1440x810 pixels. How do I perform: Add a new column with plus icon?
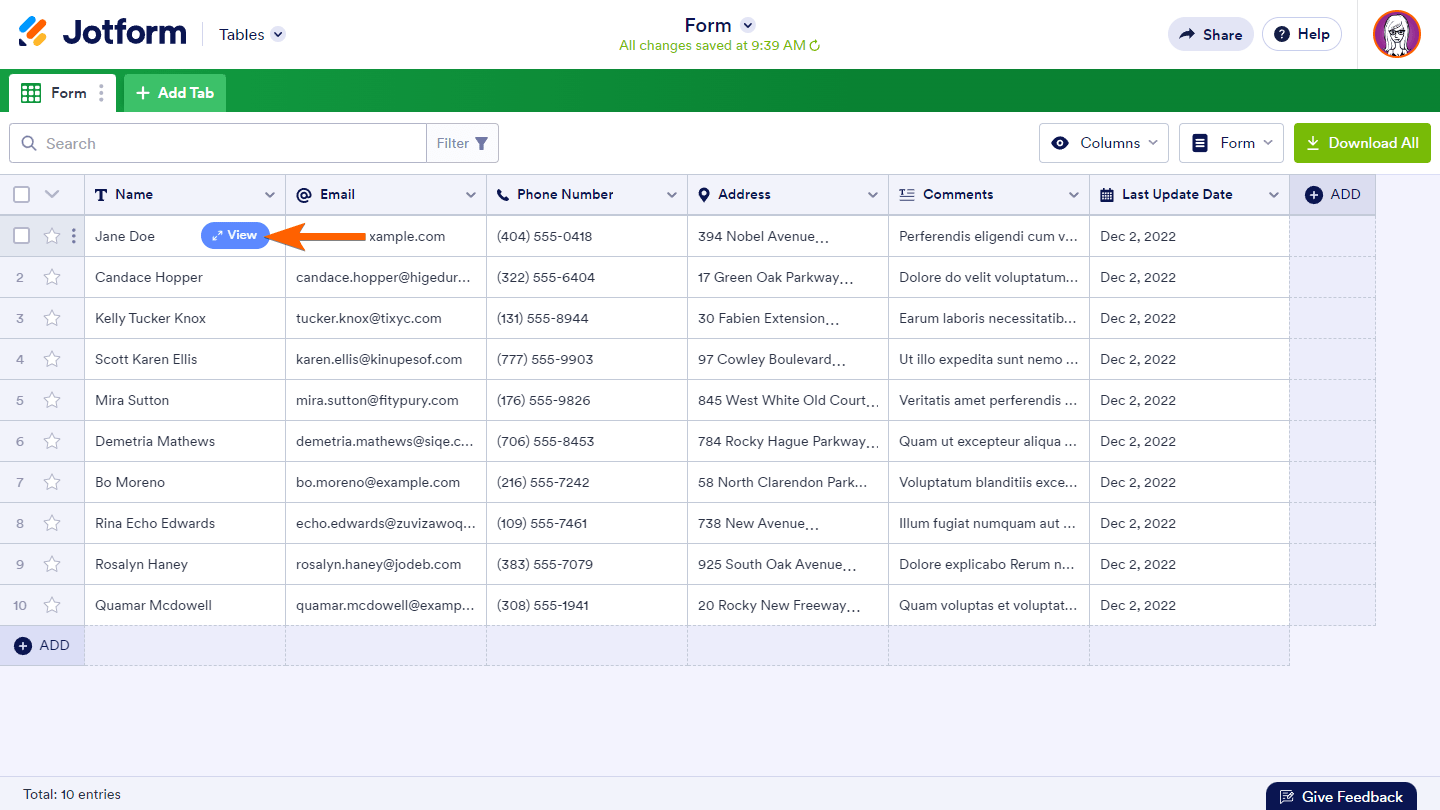coord(1314,195)
